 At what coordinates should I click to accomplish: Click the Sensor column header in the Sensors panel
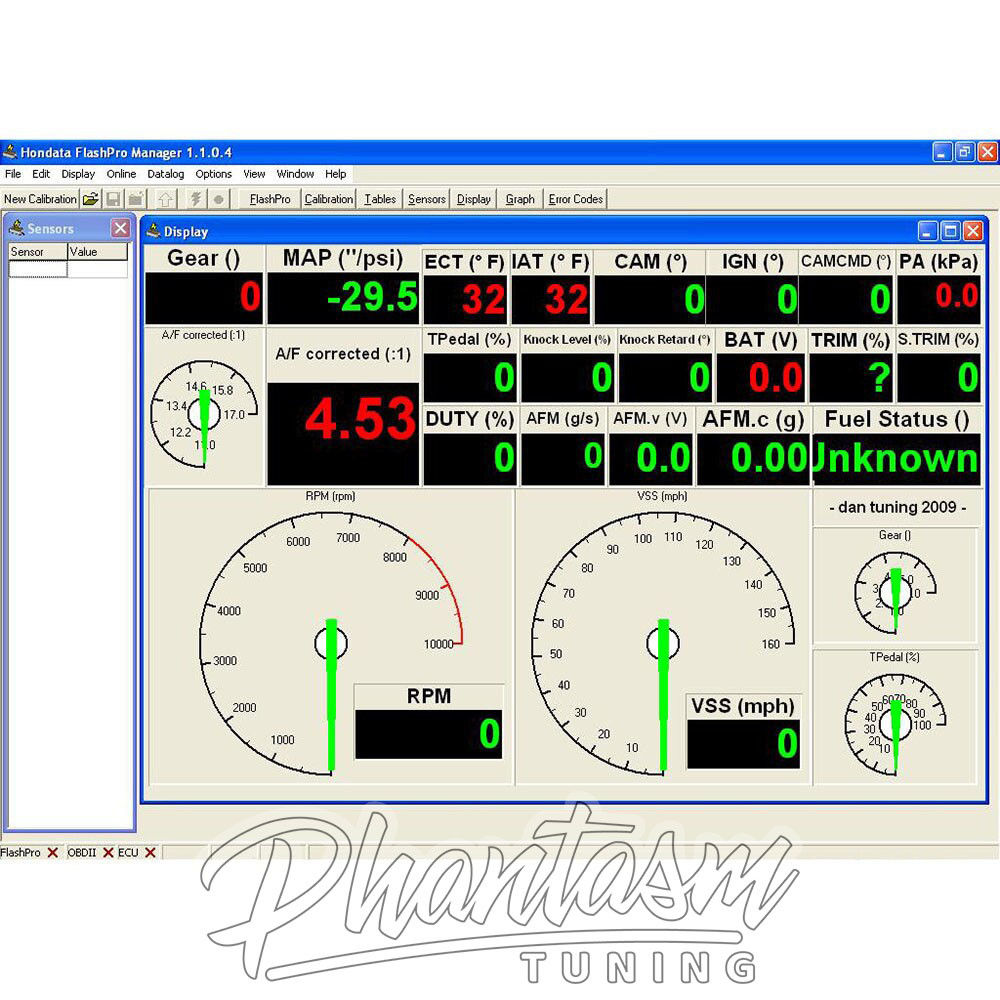[x=30, y=251]
